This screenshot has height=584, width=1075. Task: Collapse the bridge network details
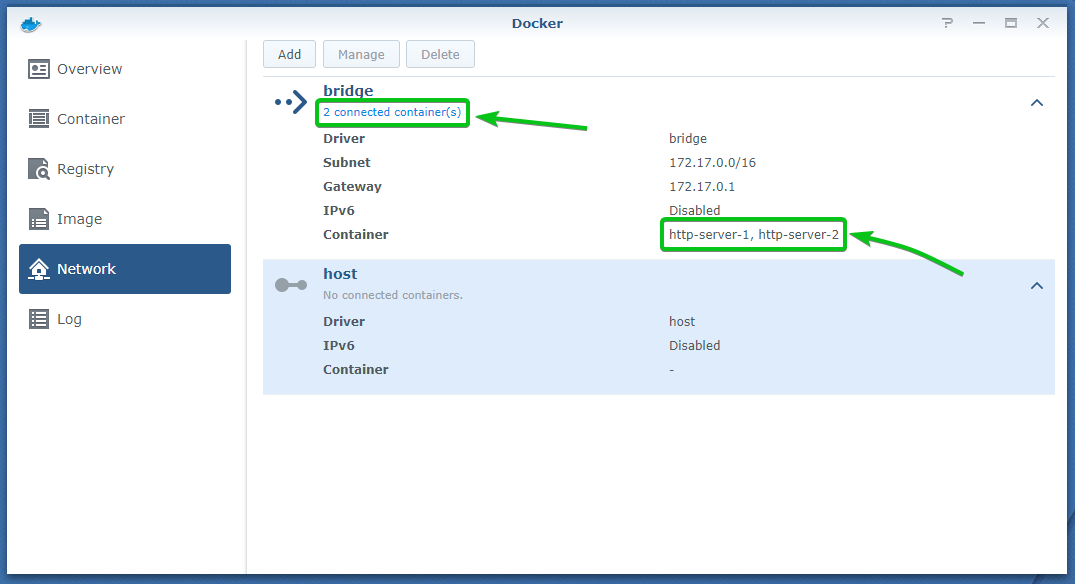tap(1037, 103)
